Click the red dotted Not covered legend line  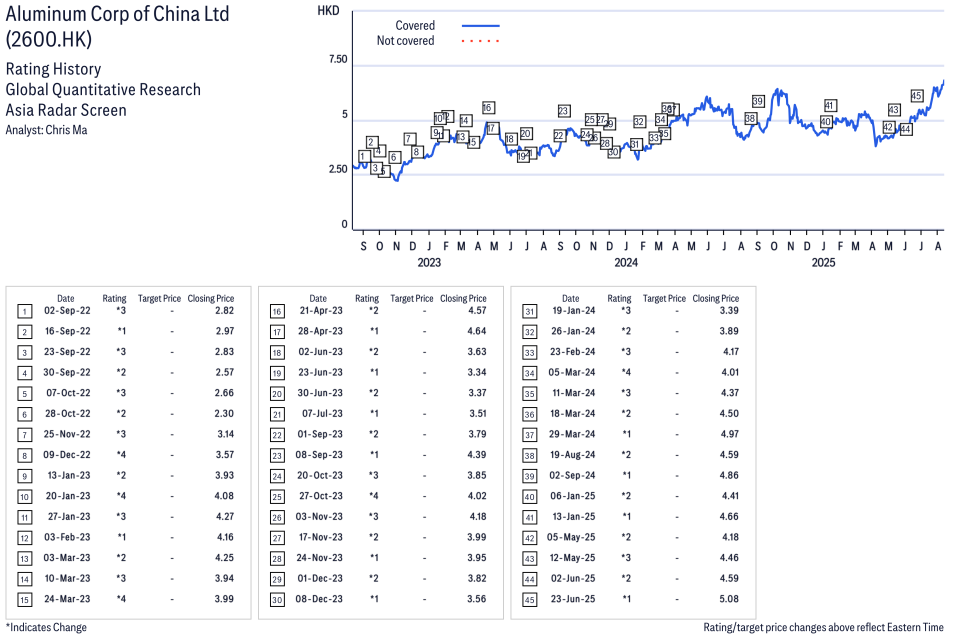[481, 41]
